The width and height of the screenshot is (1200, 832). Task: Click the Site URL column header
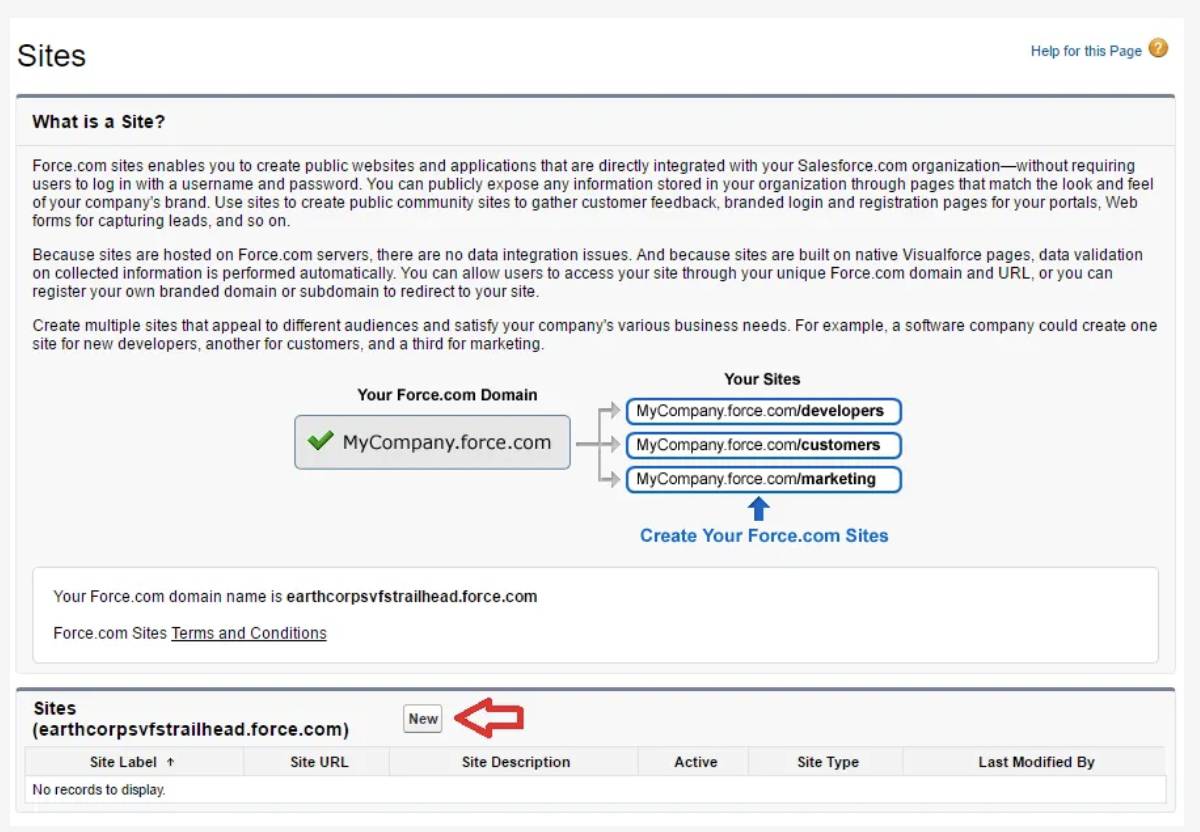coord(319,762)
